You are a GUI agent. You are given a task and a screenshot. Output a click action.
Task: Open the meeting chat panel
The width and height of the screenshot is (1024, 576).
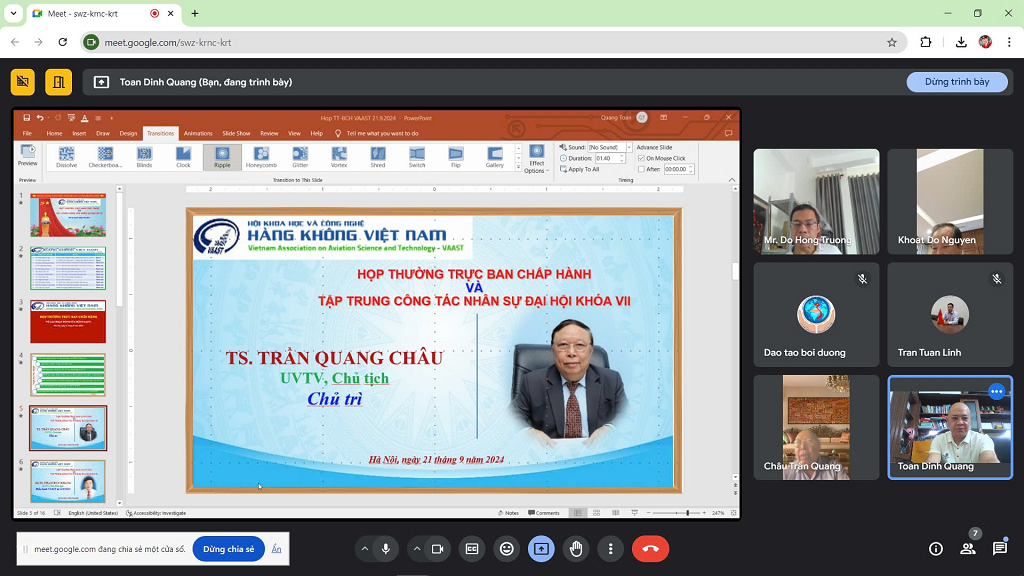(1000, 549)
